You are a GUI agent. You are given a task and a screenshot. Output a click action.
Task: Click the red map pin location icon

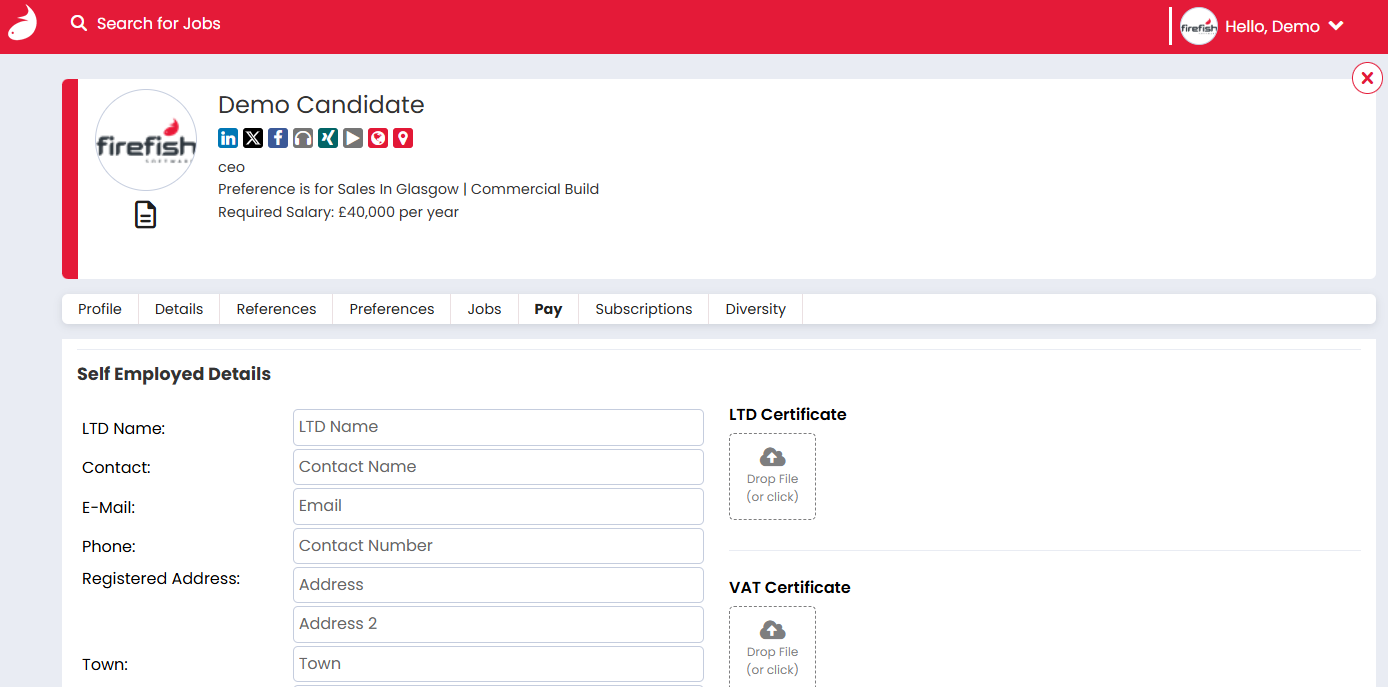point(403,138)
